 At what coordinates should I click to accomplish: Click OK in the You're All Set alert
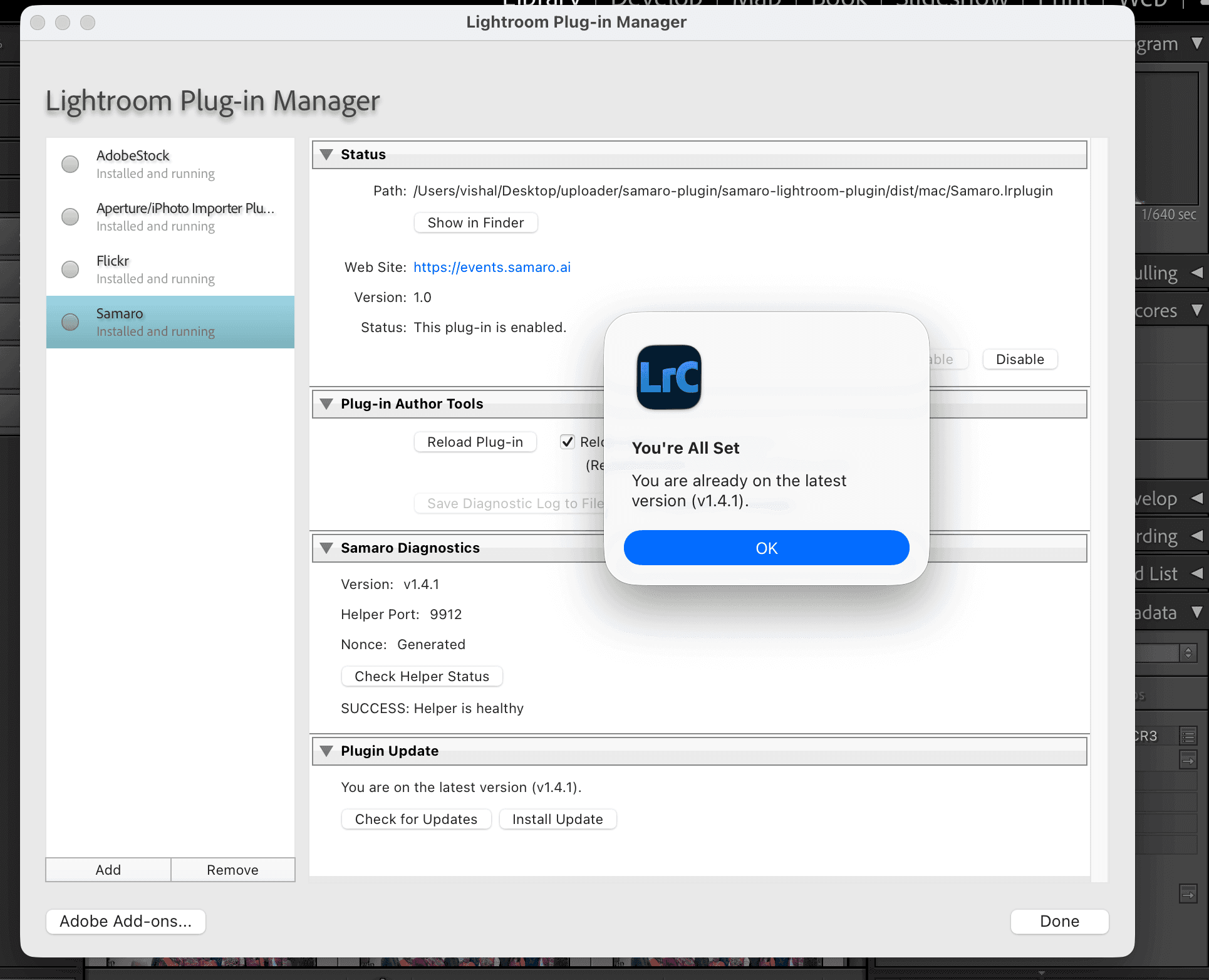click(766, 548)
